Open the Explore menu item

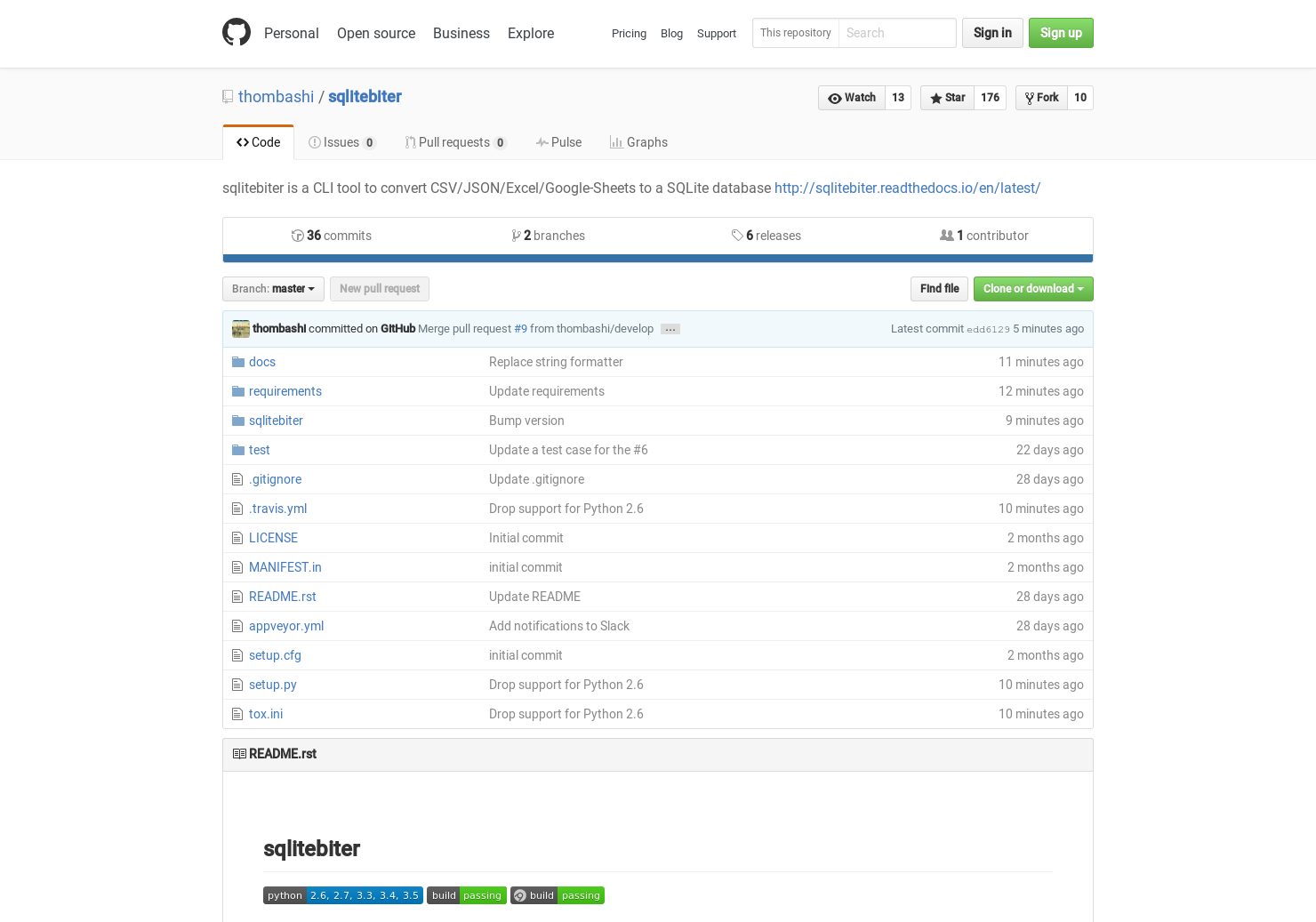click(531, 33)
